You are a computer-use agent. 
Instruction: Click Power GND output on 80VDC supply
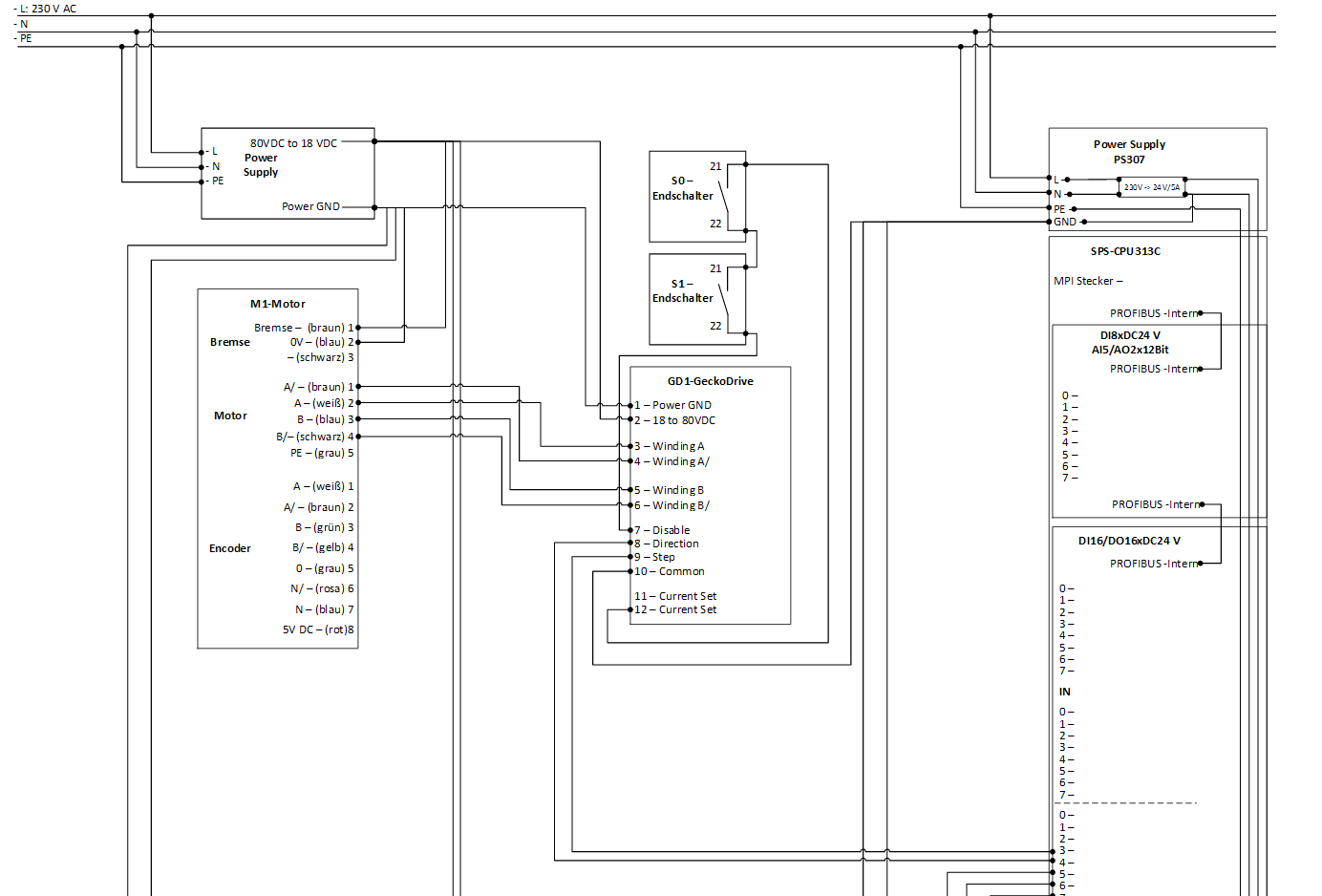(310, 206)
